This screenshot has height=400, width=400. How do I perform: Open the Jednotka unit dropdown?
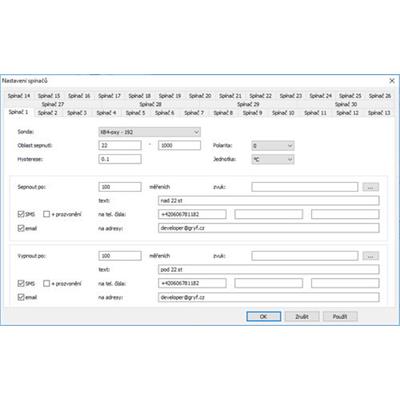click(x=273, y=159)
